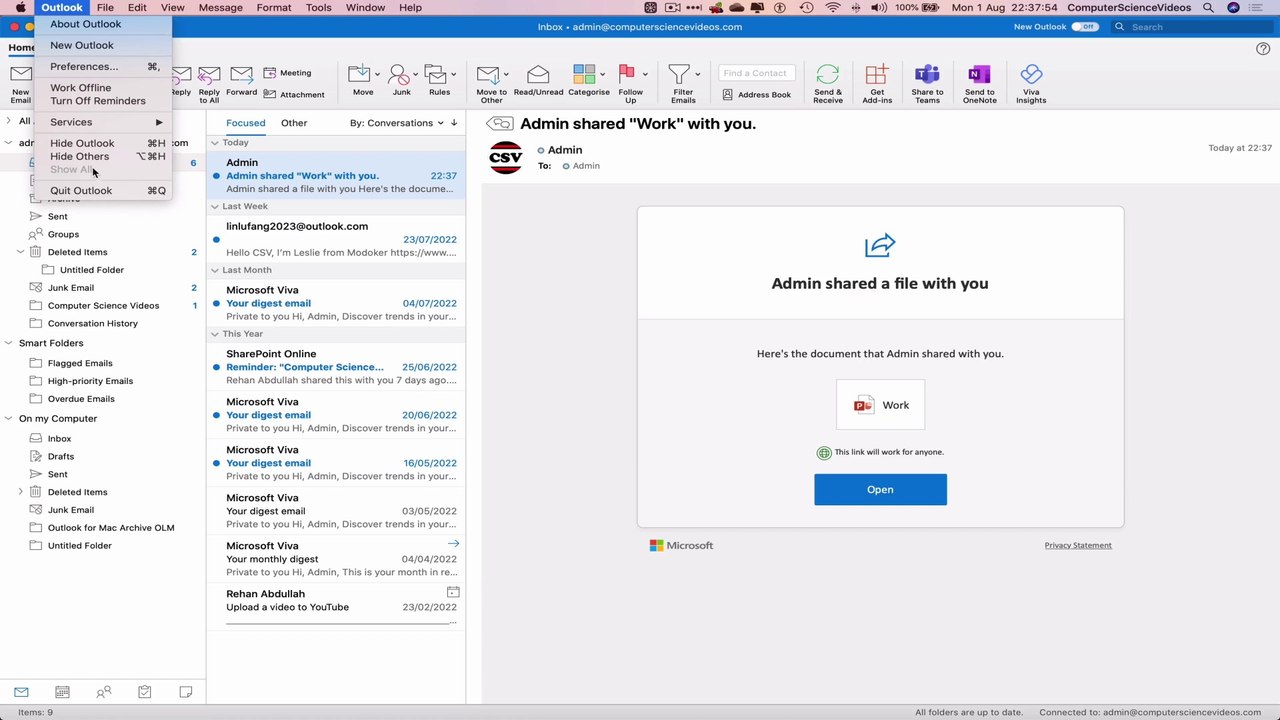Click the Categorise color icon
This screenshot has height=720, width=1280.
coord(584,74)
